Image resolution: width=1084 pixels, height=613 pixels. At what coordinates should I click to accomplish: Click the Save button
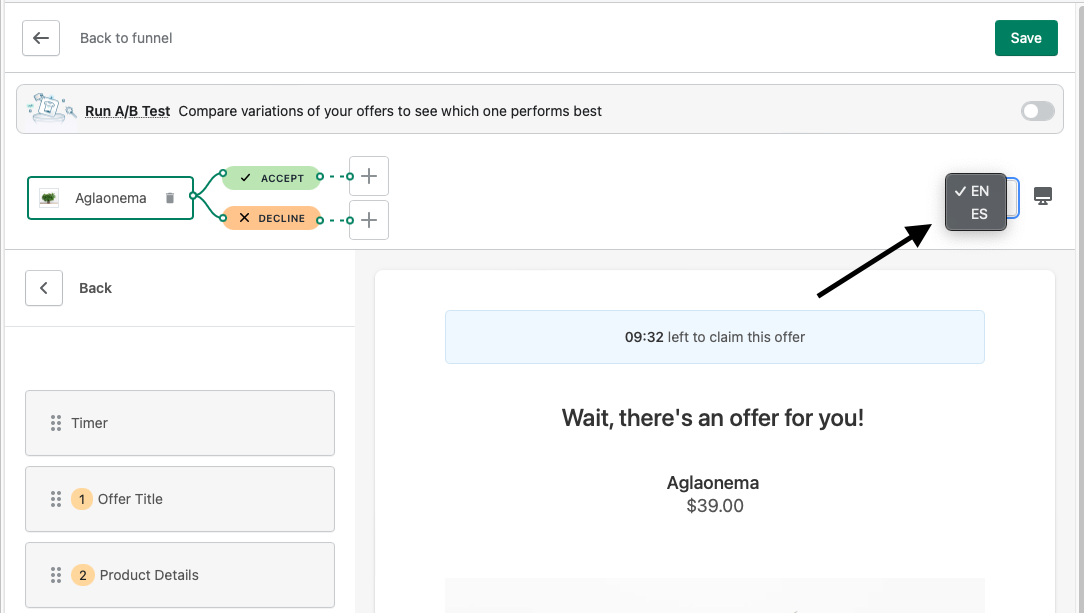pyautogui.click(x=1026, y=38)
